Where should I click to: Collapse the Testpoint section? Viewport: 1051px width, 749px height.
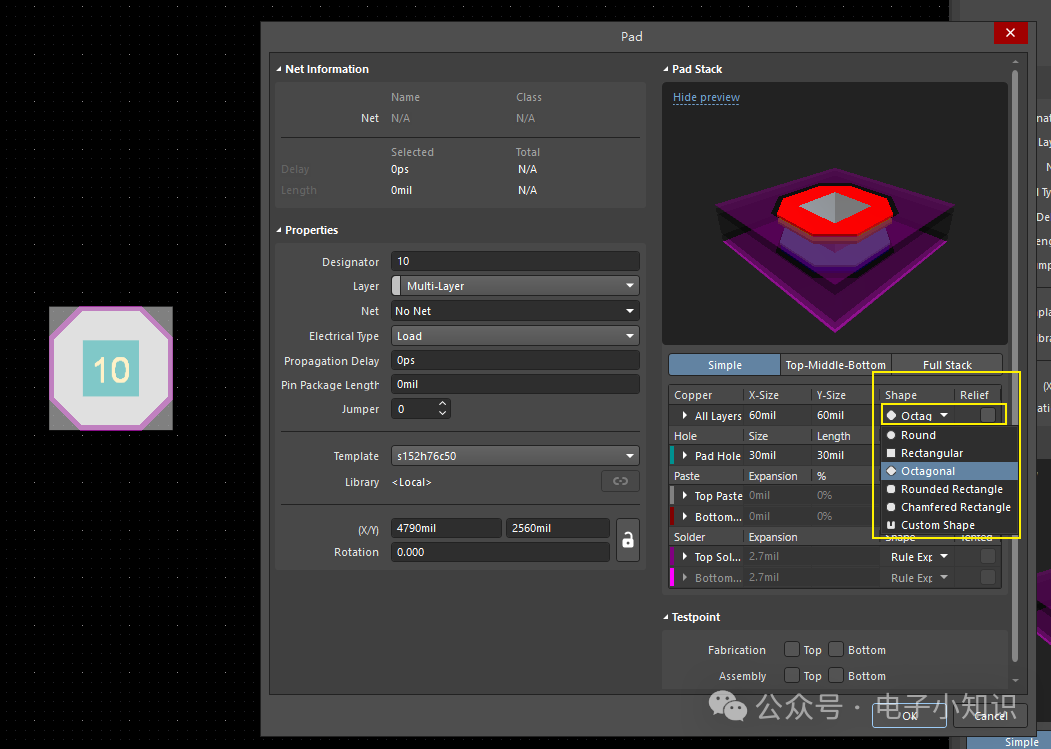666,617
